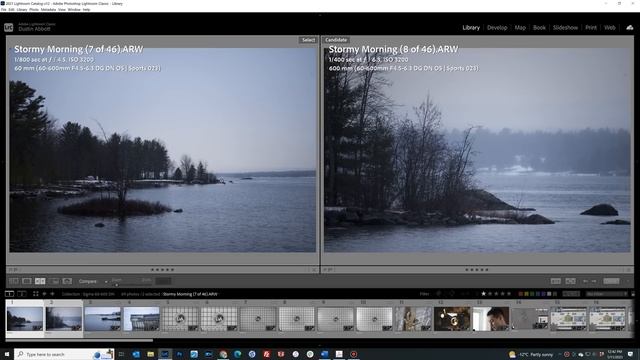Show second window display icon in filmstrip bar
Viewport: 640px width, 360px height.
22,294
